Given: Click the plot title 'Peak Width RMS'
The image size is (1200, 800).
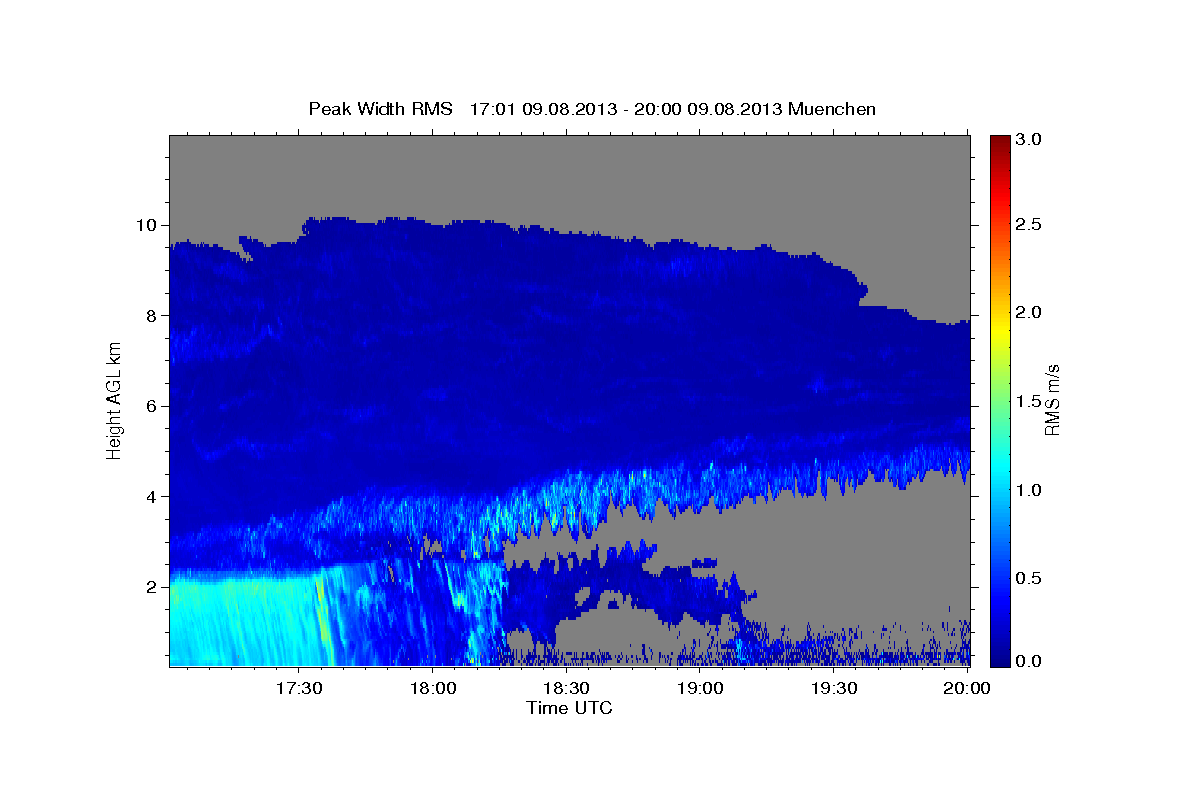Looking at the screenshot, I should pos(380,109).
